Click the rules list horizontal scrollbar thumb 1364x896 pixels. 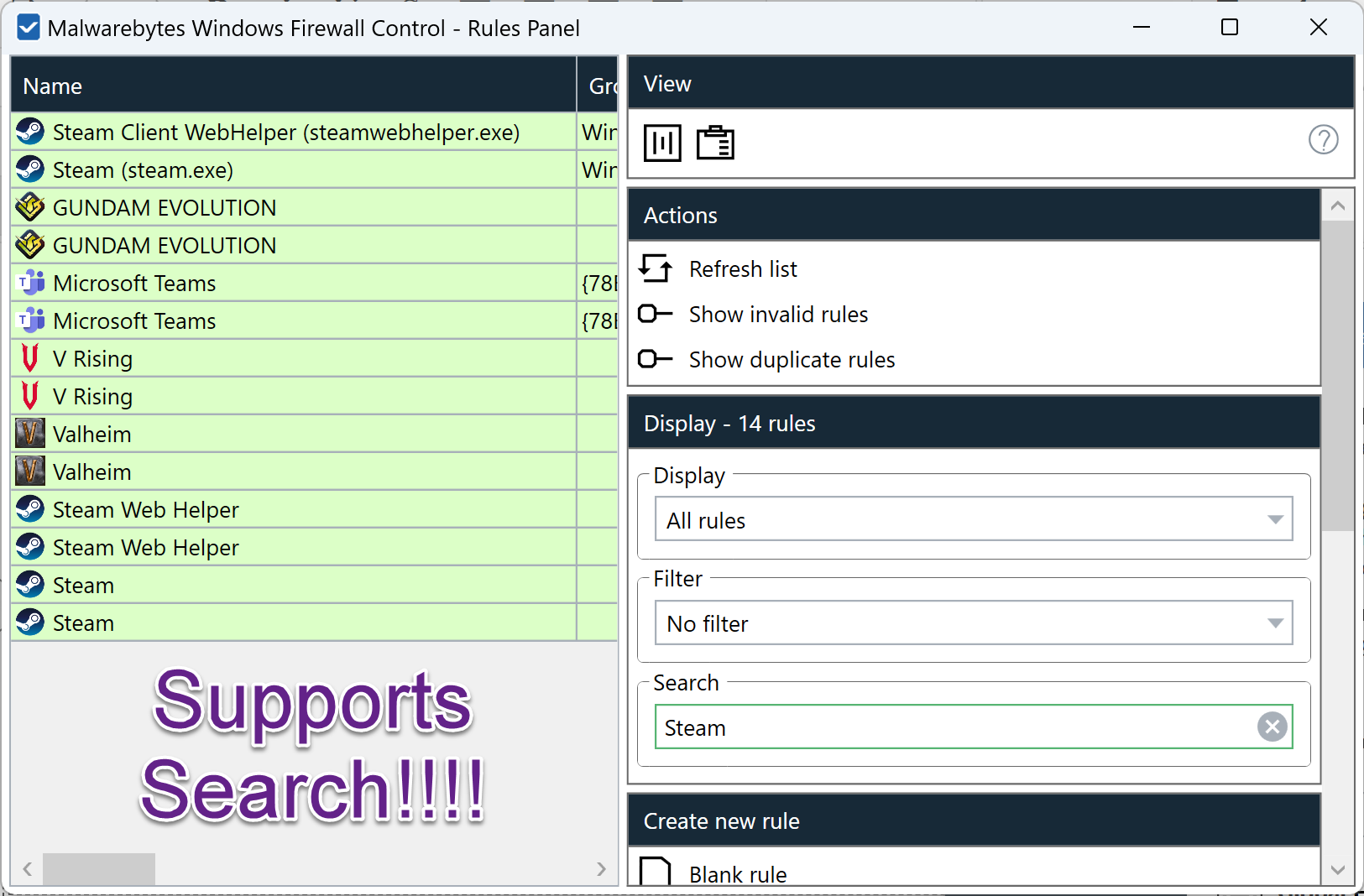(x=99, y=869)
